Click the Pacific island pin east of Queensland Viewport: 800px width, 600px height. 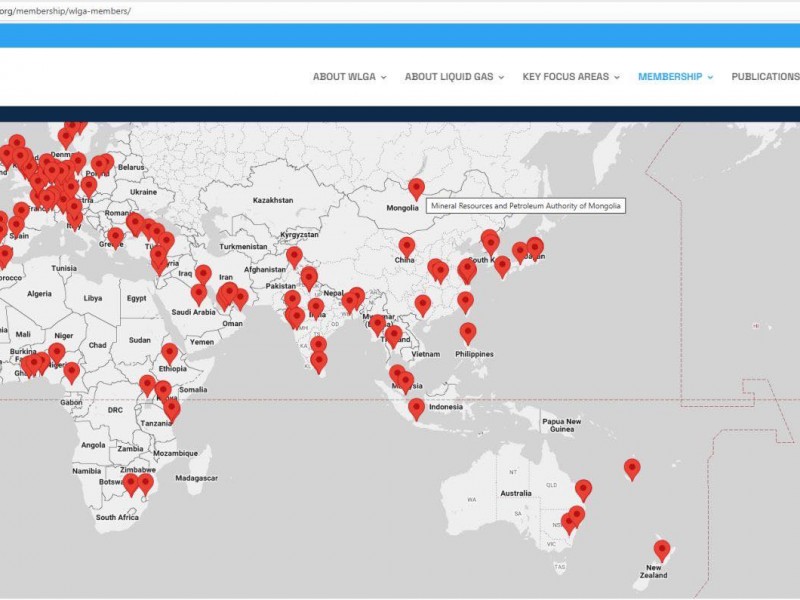pos(632,468)
